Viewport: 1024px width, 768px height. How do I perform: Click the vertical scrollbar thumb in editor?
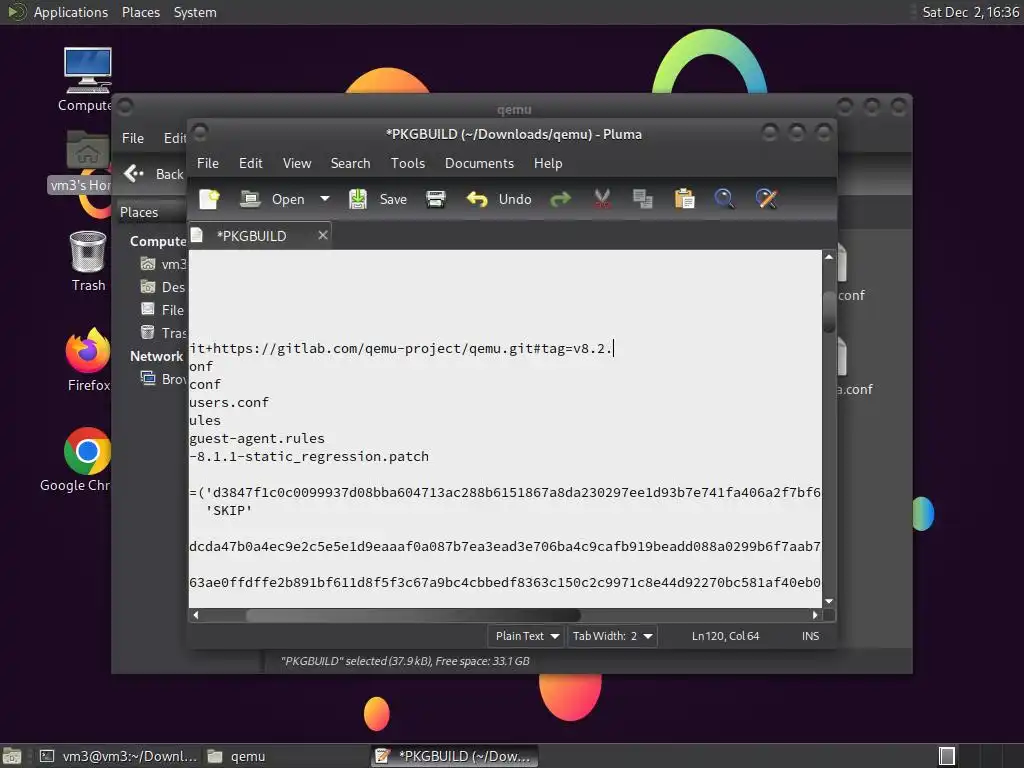829,312
